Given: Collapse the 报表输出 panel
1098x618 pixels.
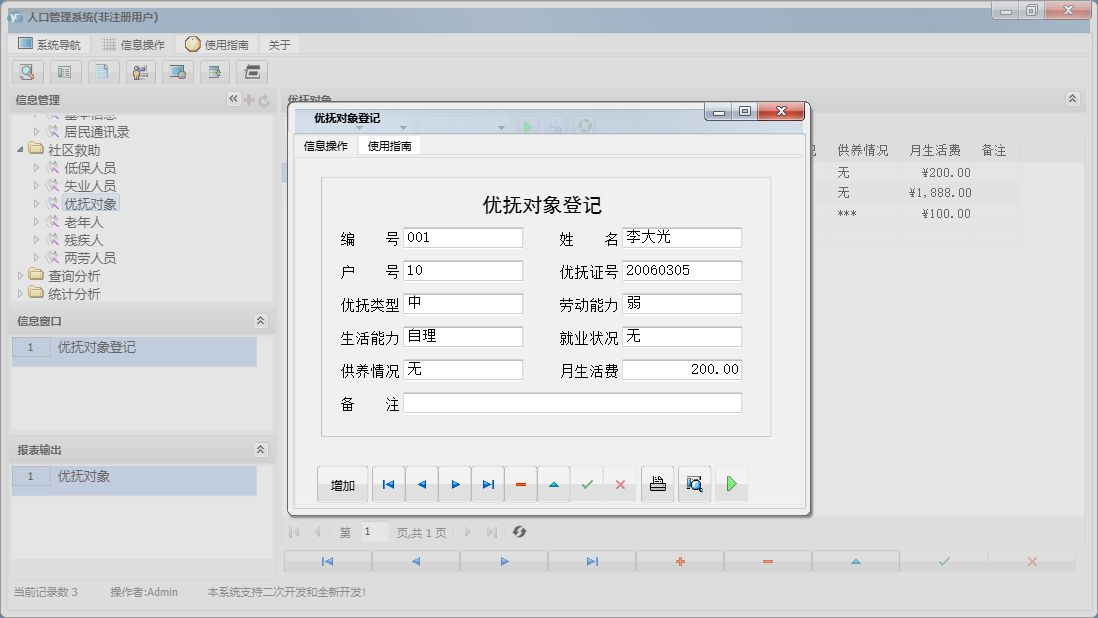Looking at the screenshot, I should click(x=259, y=450).
